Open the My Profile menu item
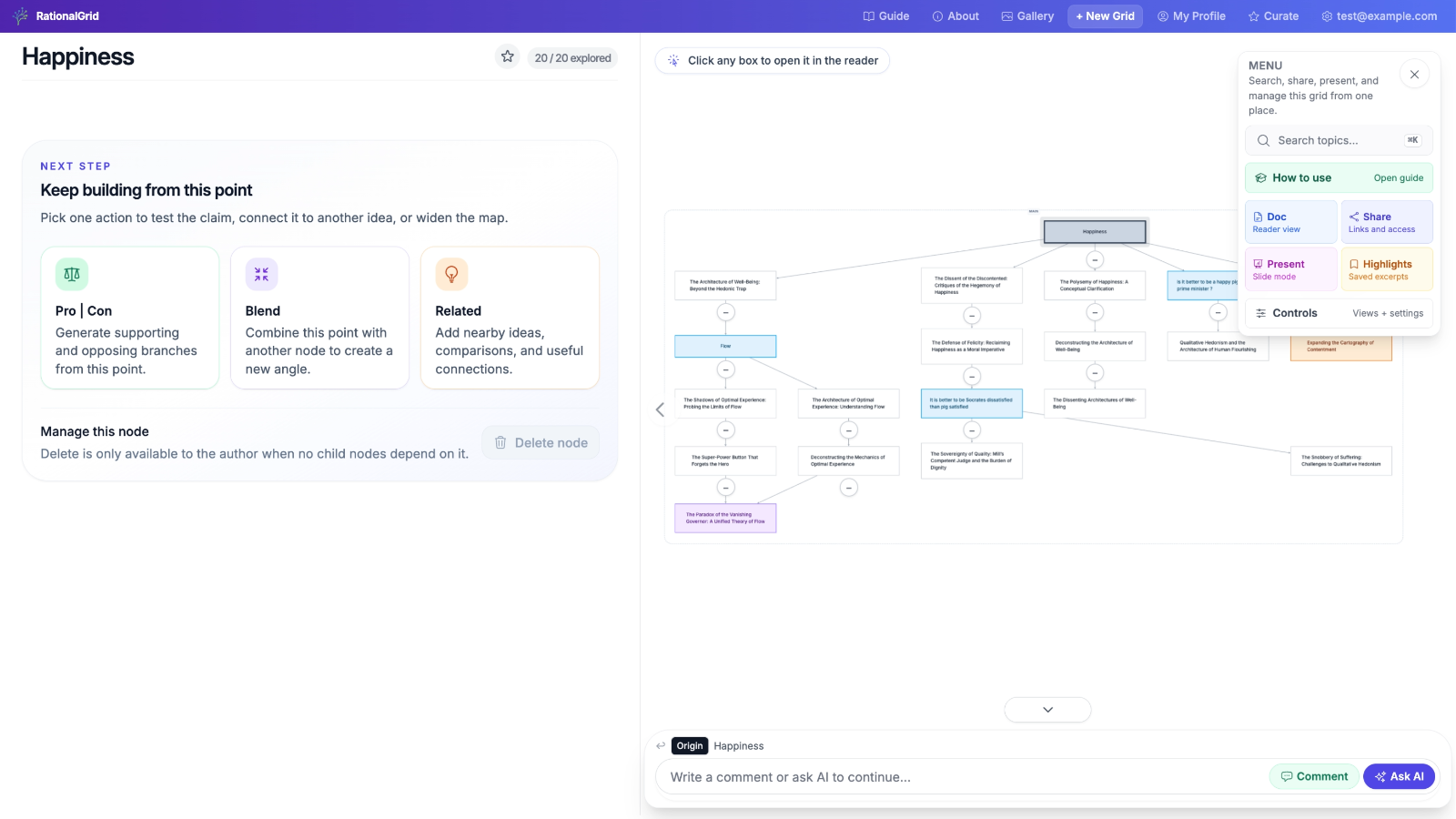The height and width of the screenshot is (819, 1456). [1191, 15]
